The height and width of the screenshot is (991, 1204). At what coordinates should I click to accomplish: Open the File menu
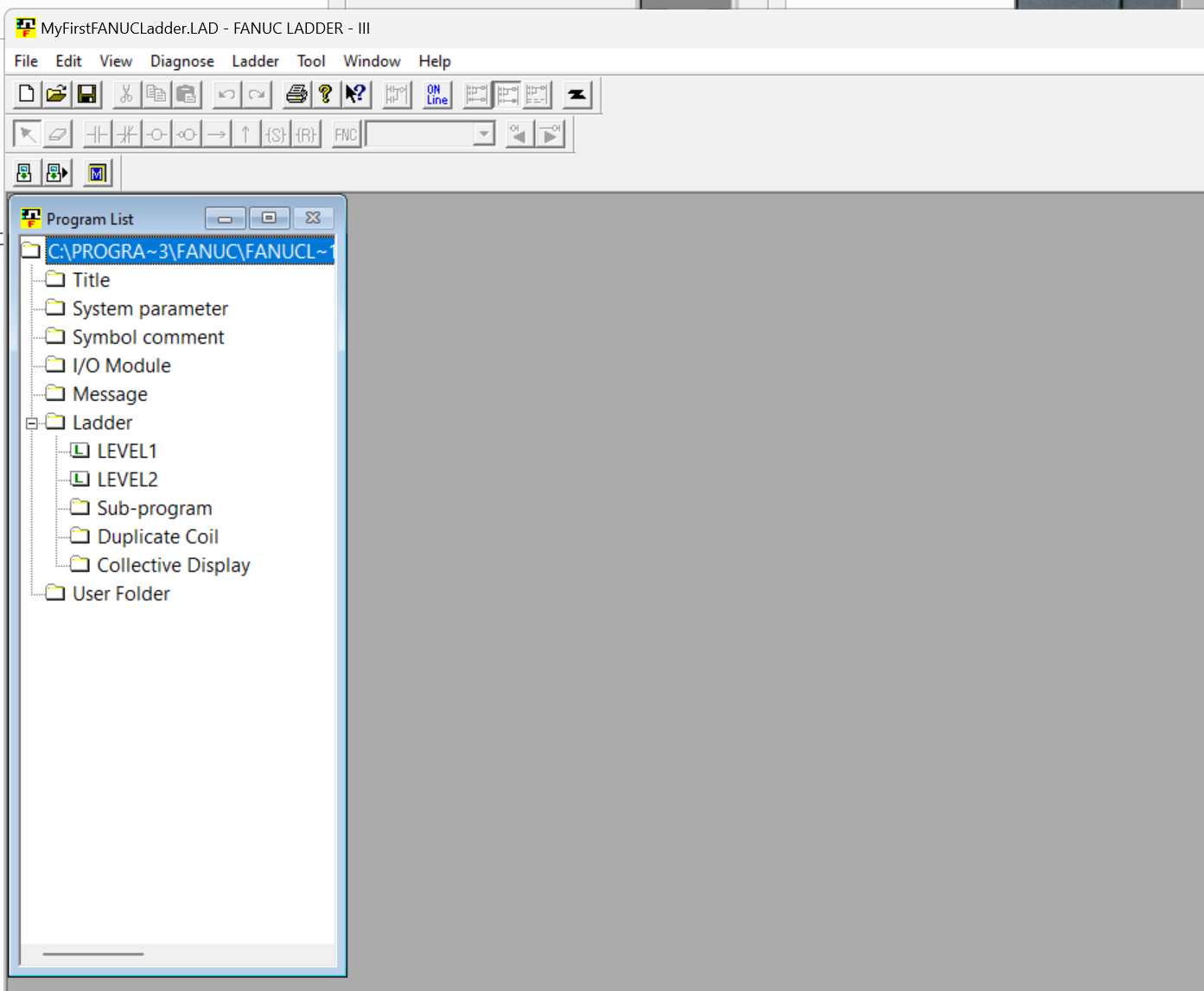26,61
